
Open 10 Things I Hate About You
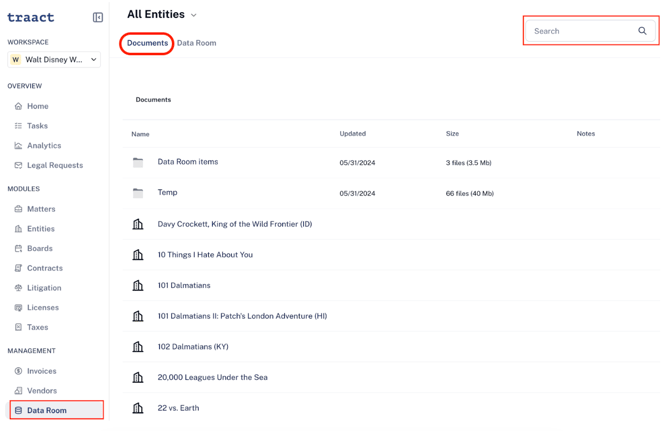[x=205, y=255]
